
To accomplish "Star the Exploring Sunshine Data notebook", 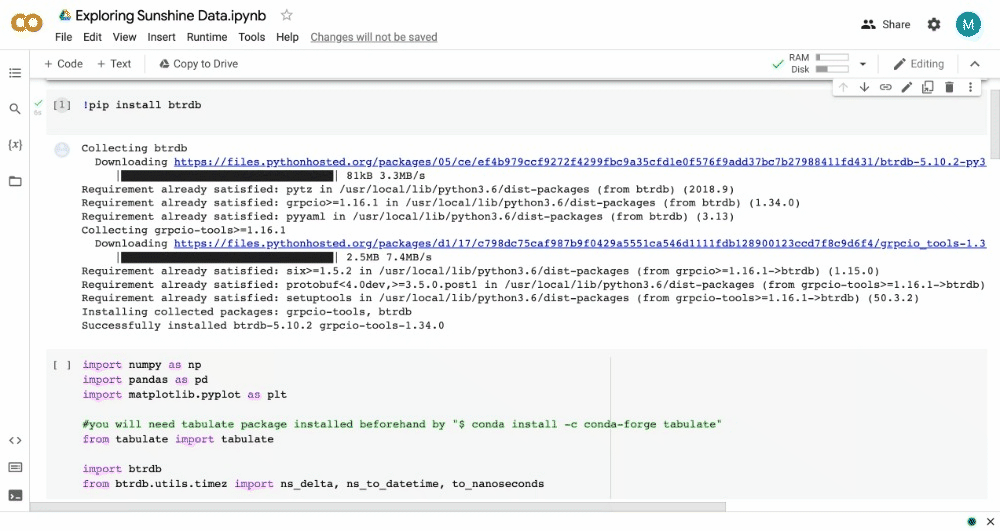I will click(287, 15).
